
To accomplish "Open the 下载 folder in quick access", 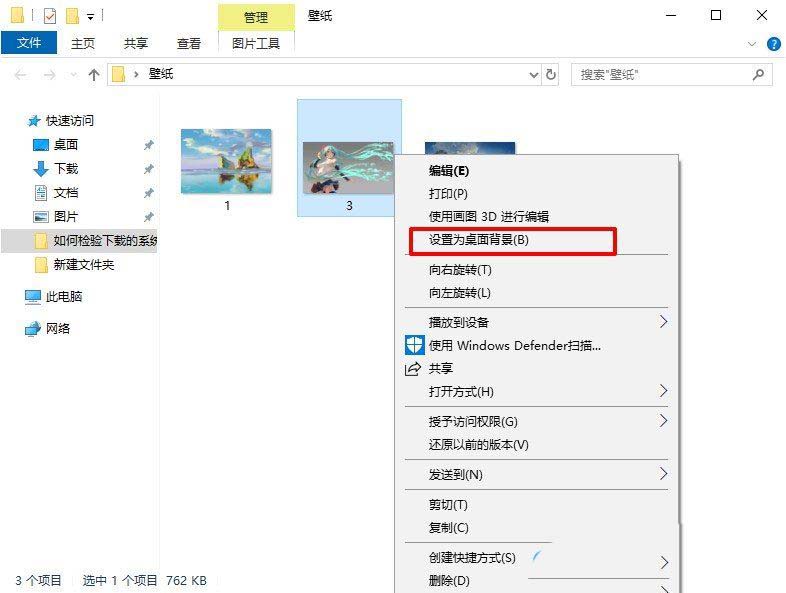I will pyautogui.click(x=65, y=169).
